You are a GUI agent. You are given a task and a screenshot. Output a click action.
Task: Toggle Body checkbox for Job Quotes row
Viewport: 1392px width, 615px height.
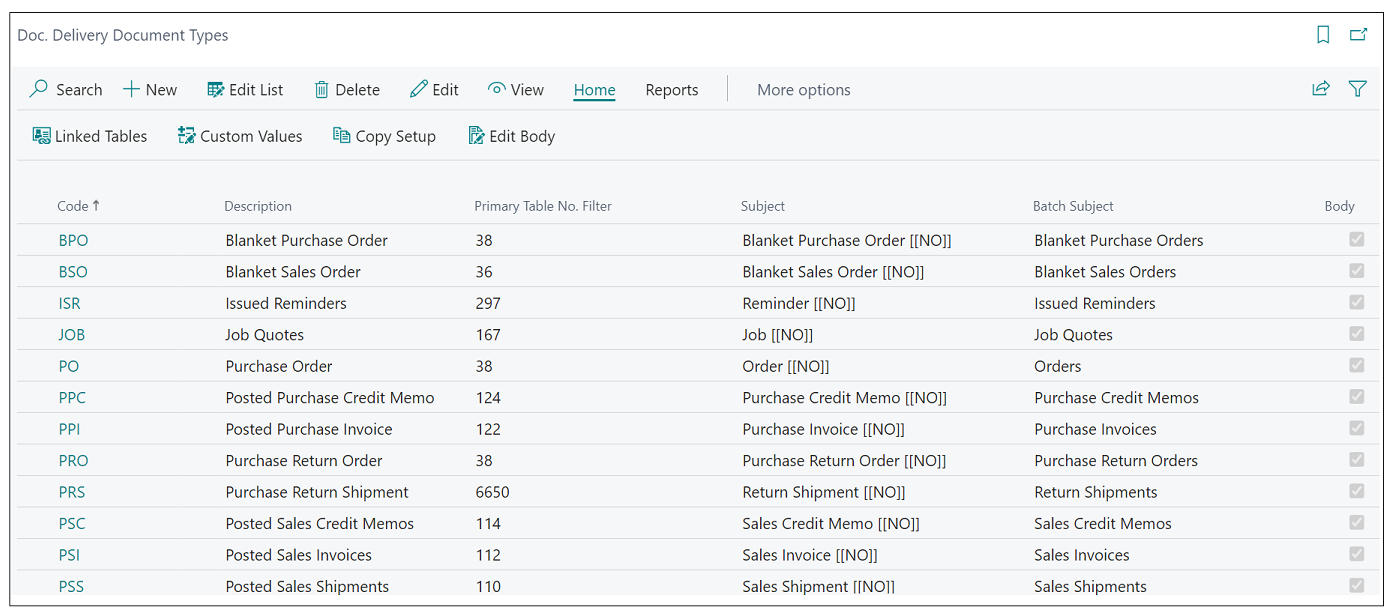point(1356,334)
